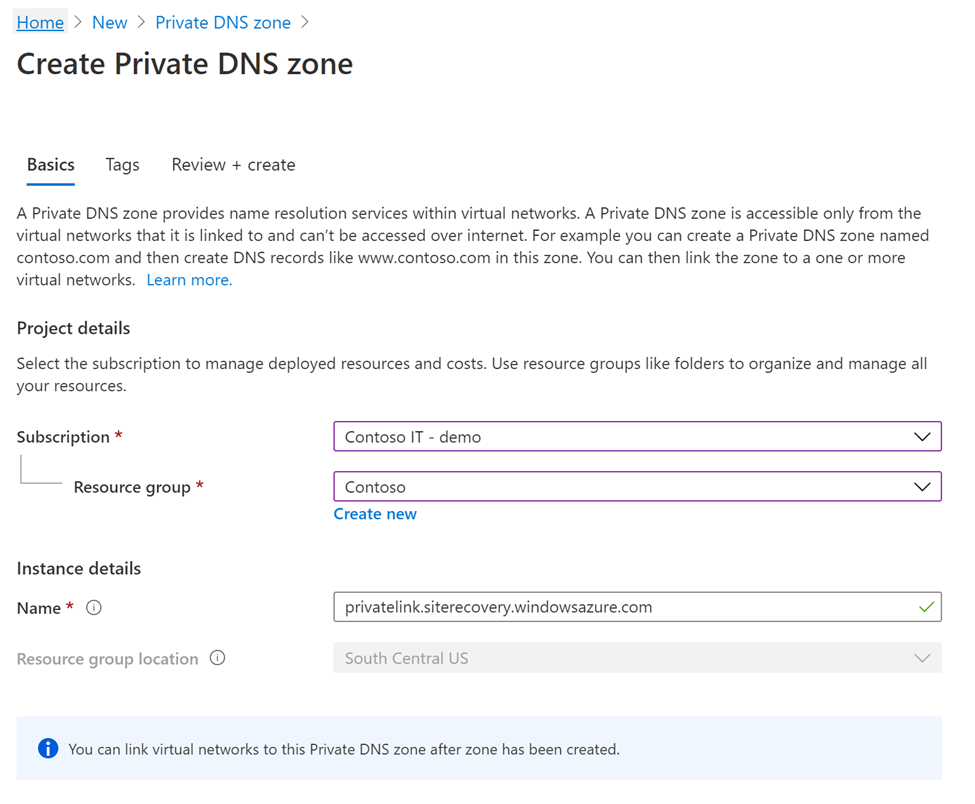The height and width of the screenshot is (804, 975).
Task: Click the chevron on the Subscription dropdown
Action: pos(925,436)
